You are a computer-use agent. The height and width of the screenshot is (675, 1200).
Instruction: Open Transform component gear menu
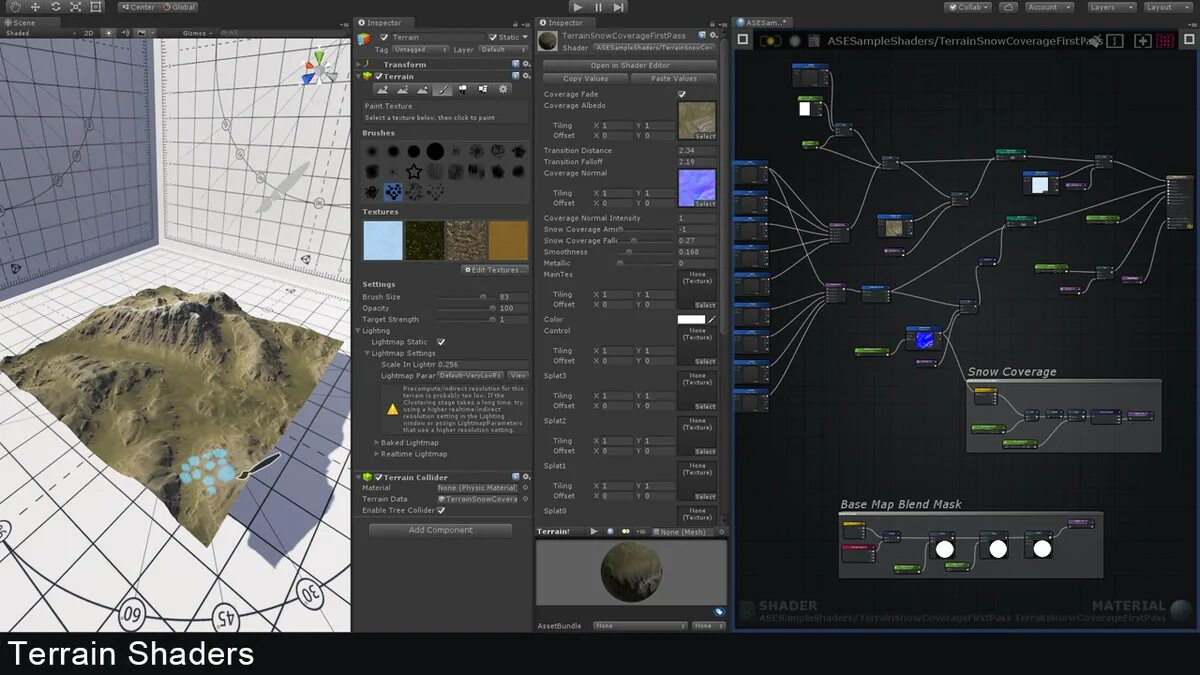point(526,64)
